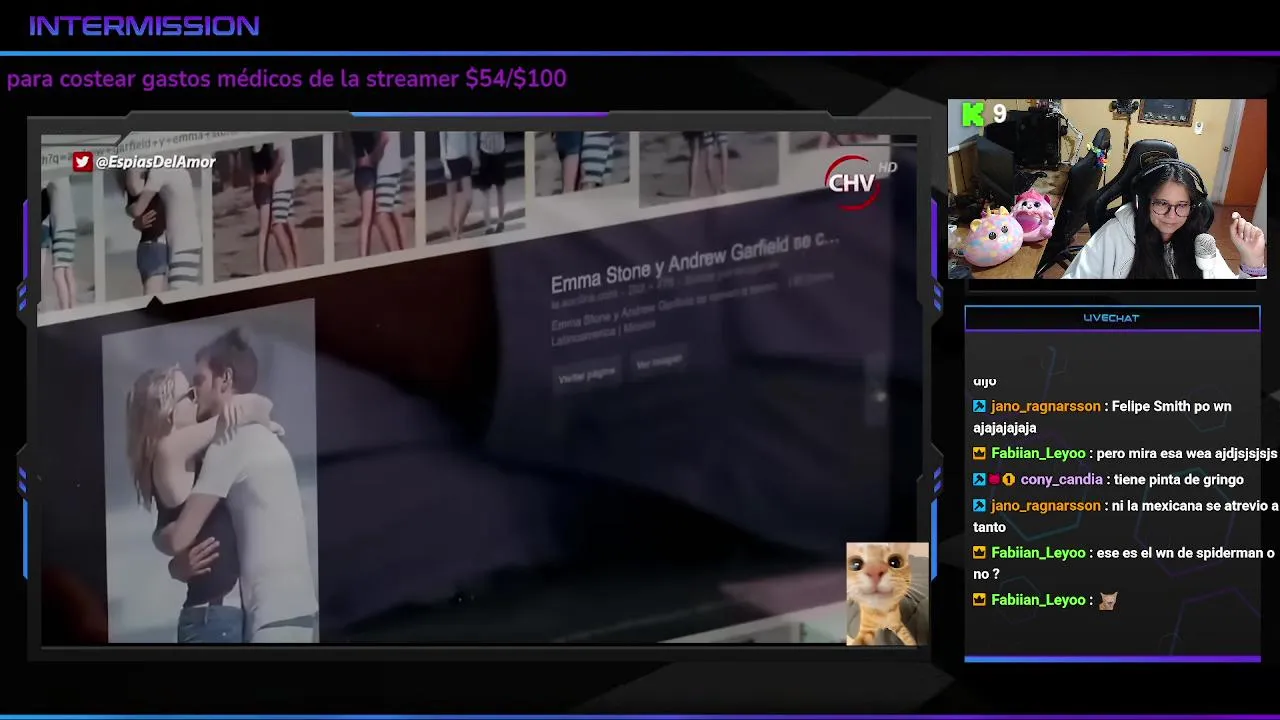This screenshot has height=720, width=1280.
Task: Click username Fabiian_Leyoo on 'ese es el wn'
Action: (1038, 552)
